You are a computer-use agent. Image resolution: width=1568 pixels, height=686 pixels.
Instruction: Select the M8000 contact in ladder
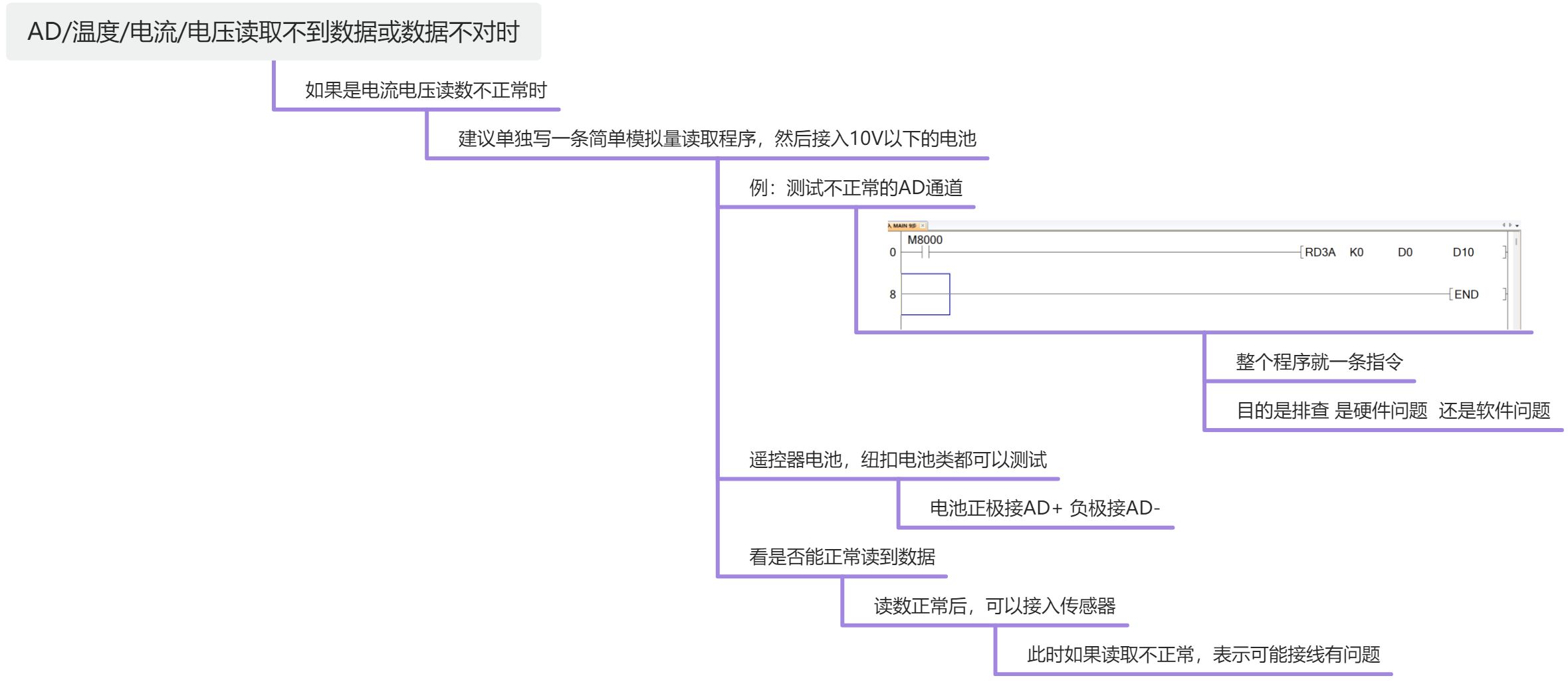925,247
